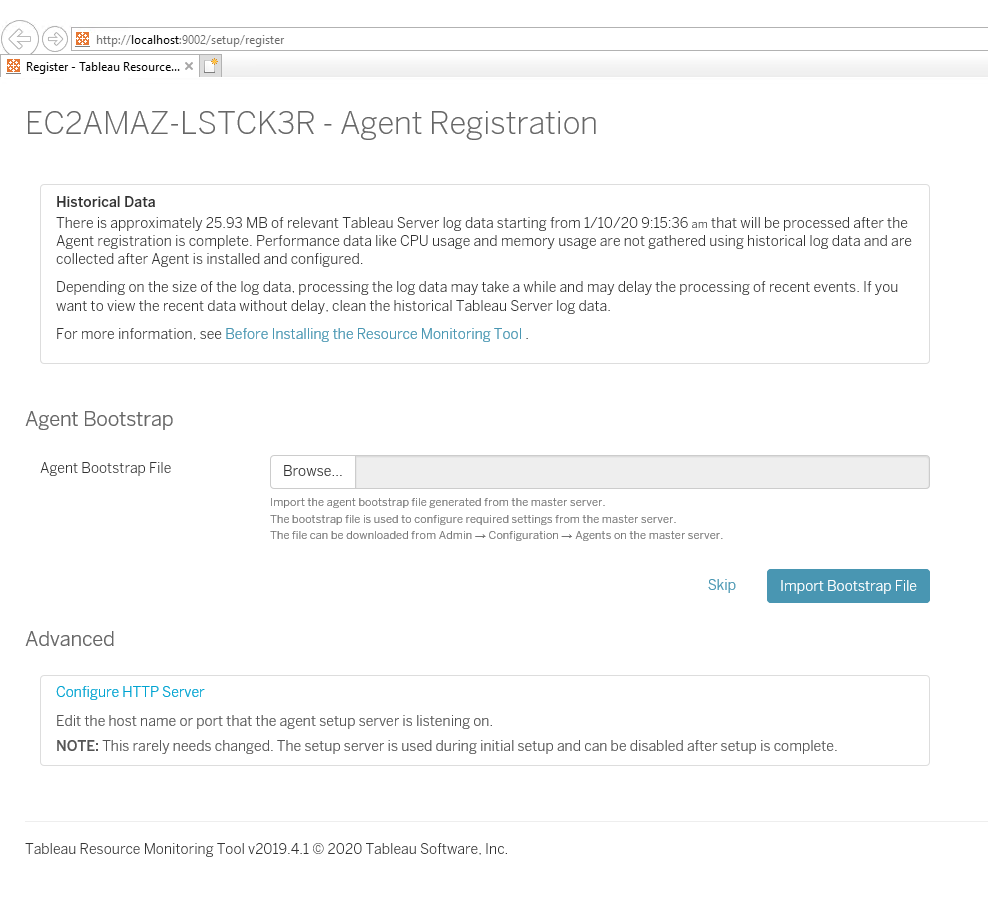The height and width of the screenshot is (906, 988).
Task: Click the Agent Bootstrap File path field
Action: point(640,470)
